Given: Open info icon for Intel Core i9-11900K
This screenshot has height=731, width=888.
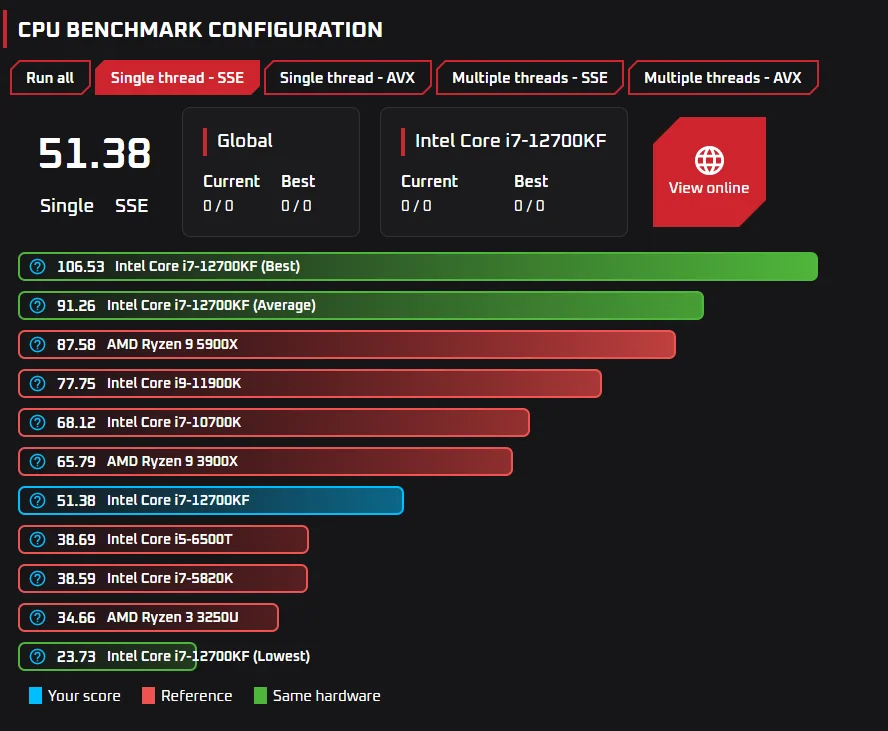Looking at the screenshot, I should click(37, 383).
